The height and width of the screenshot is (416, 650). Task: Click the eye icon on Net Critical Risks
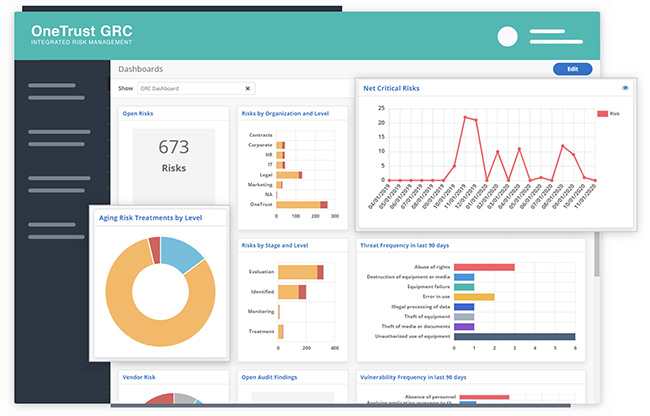click(x=625, y=88)
